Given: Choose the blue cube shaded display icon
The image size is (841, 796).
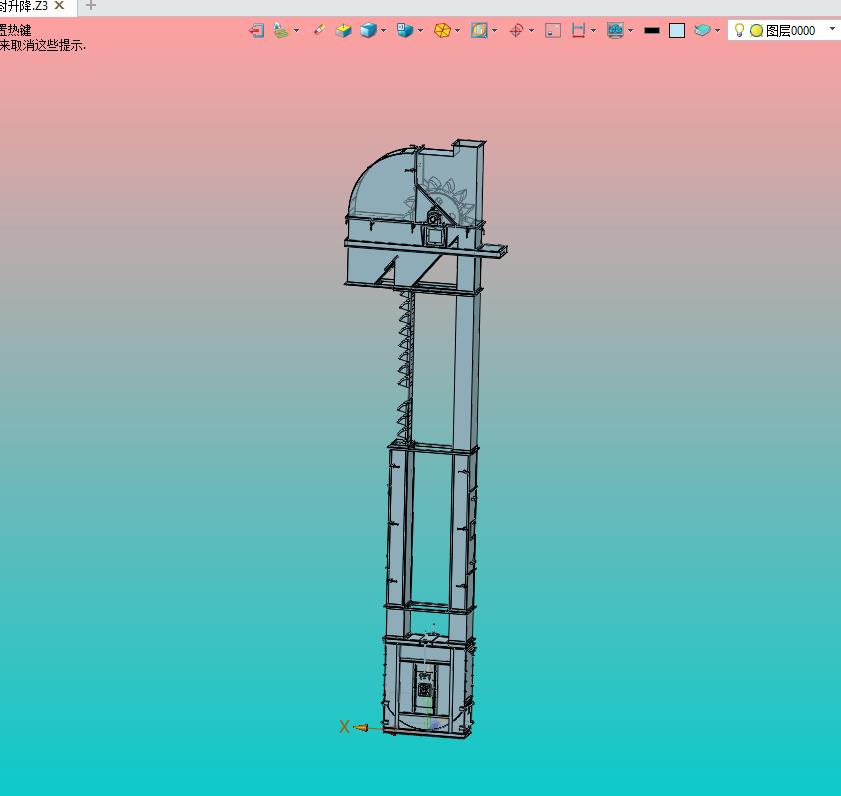Looking at the screenshot, I should click(368, 31).
